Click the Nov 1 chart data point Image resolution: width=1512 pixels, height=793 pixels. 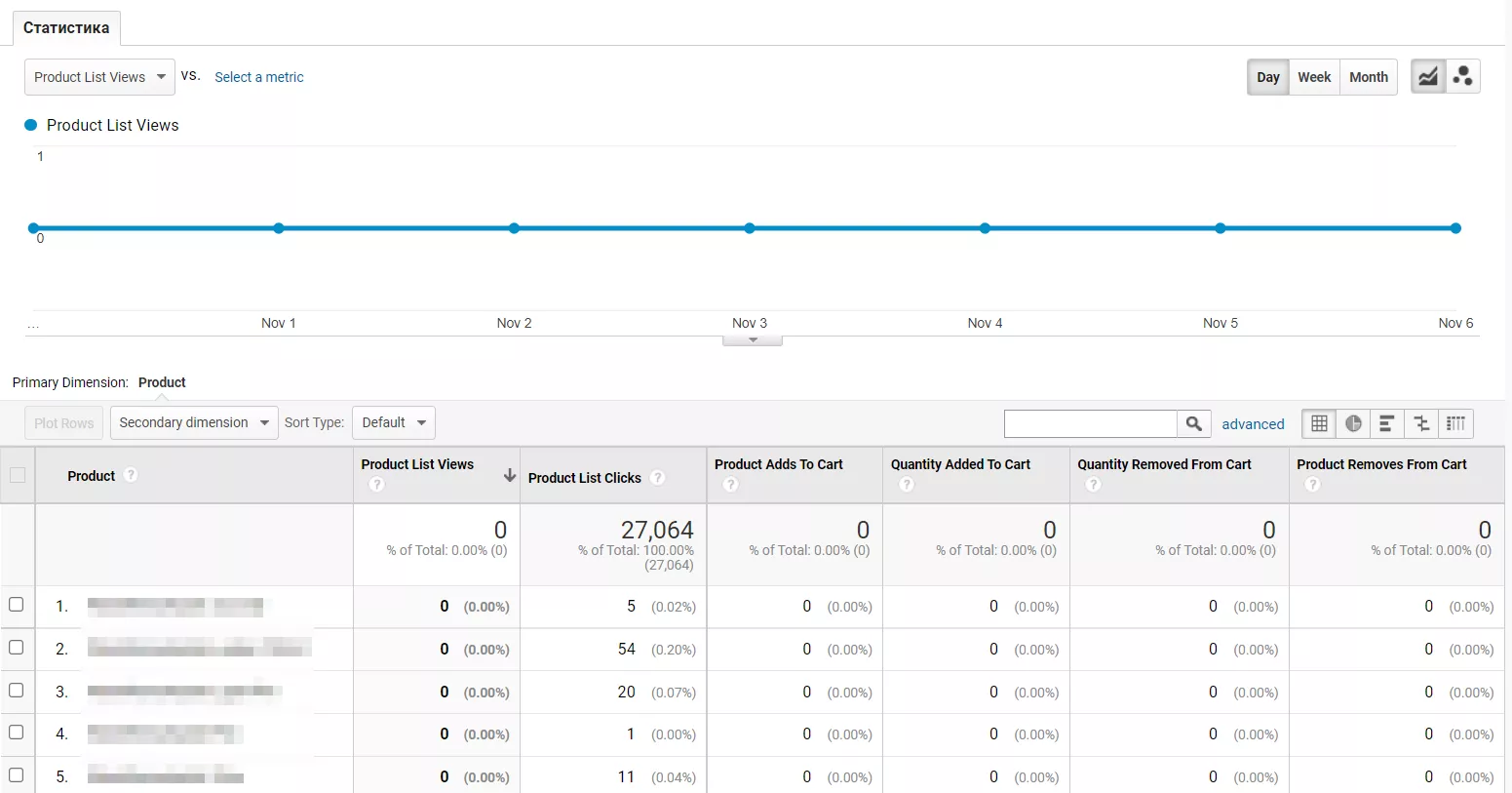click(279, 228)
